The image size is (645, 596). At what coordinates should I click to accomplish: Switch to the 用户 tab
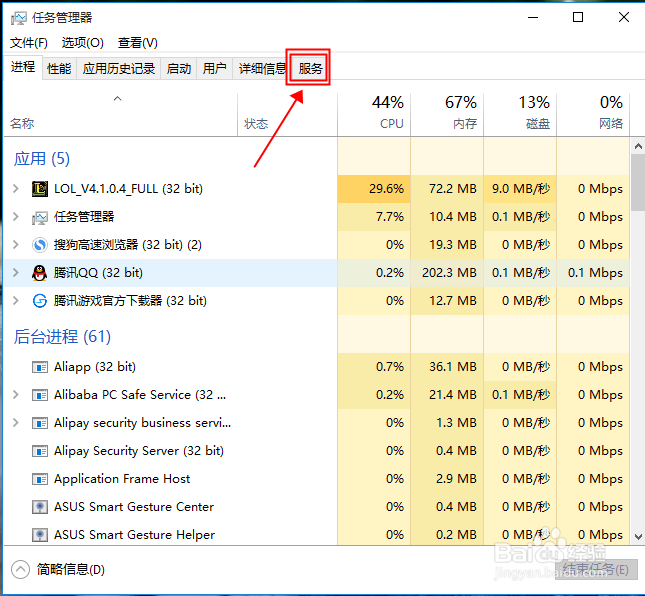215,69
